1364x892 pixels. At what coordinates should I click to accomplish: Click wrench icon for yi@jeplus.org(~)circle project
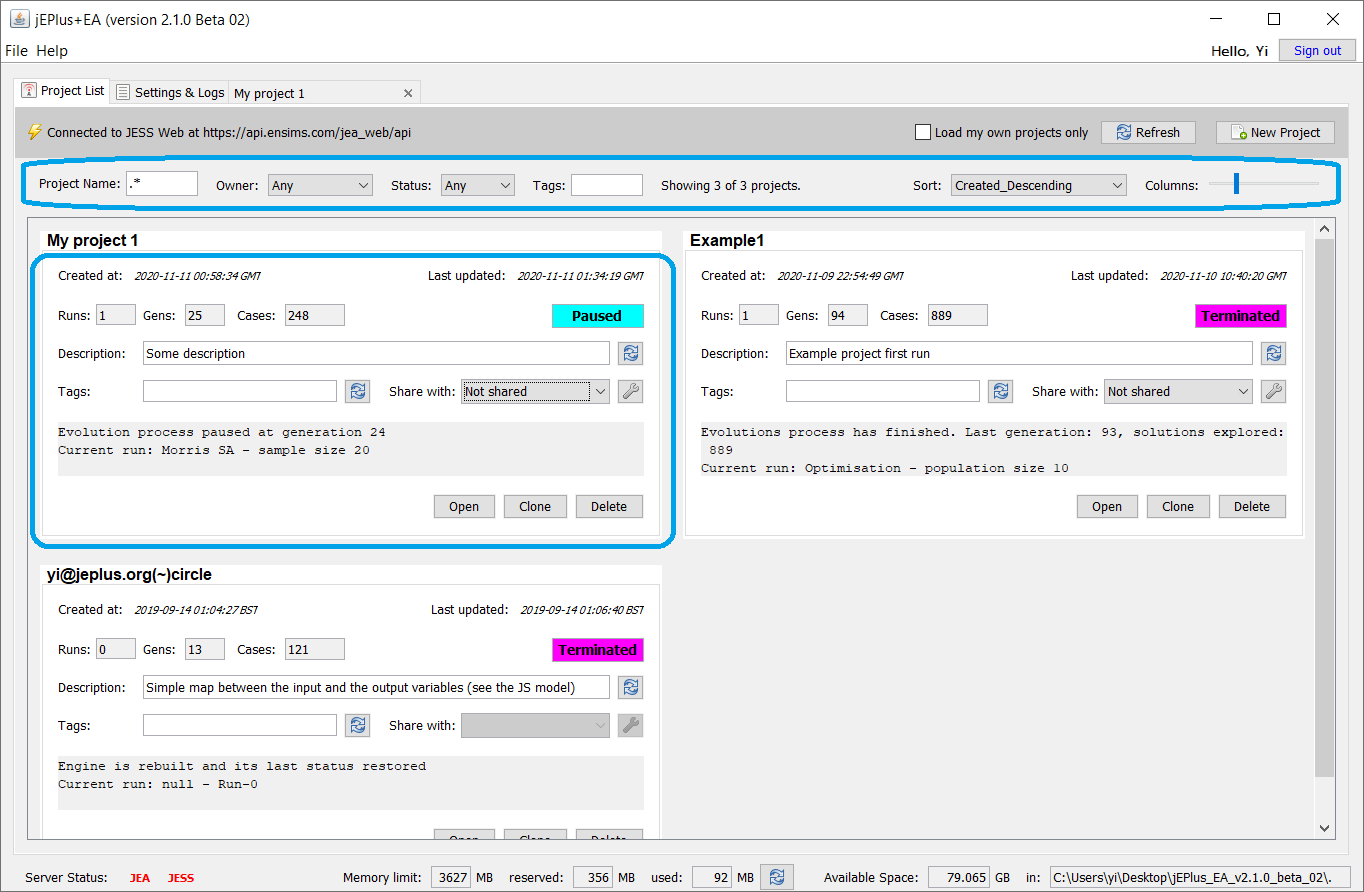coord(630,725)
